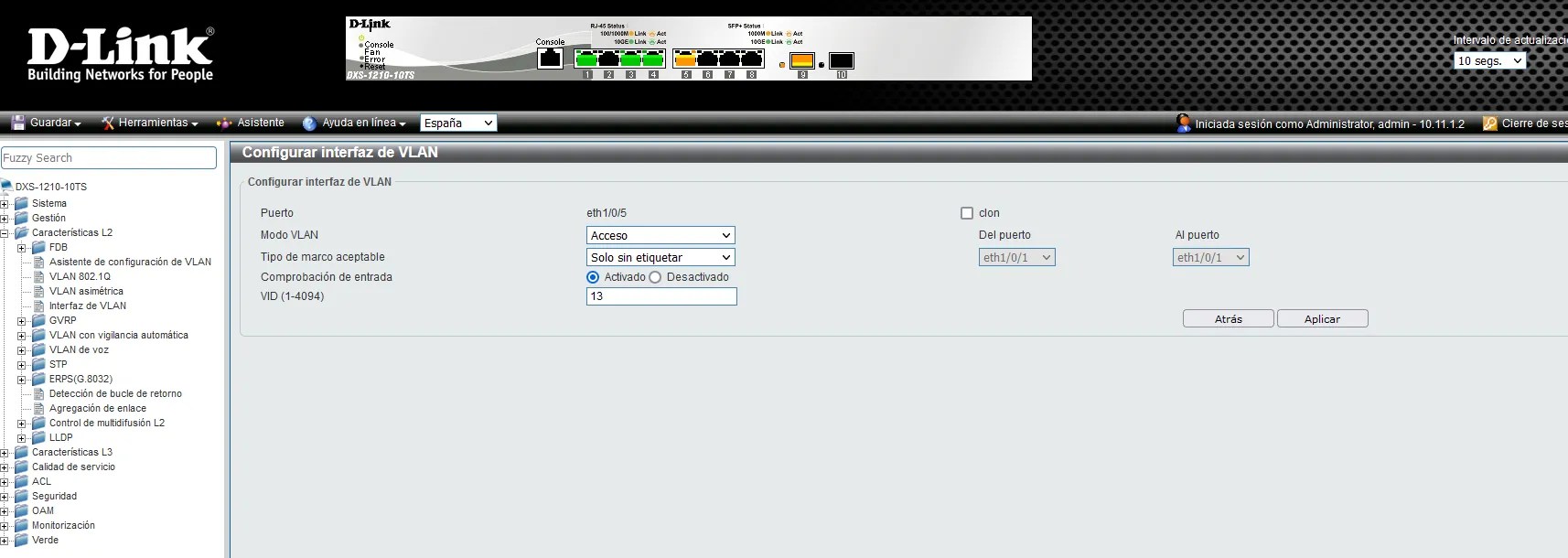Screen dimensions: 1568x558
Task: Open Interfaz de VLAN tree item
Action: click(x=88, y=306)
